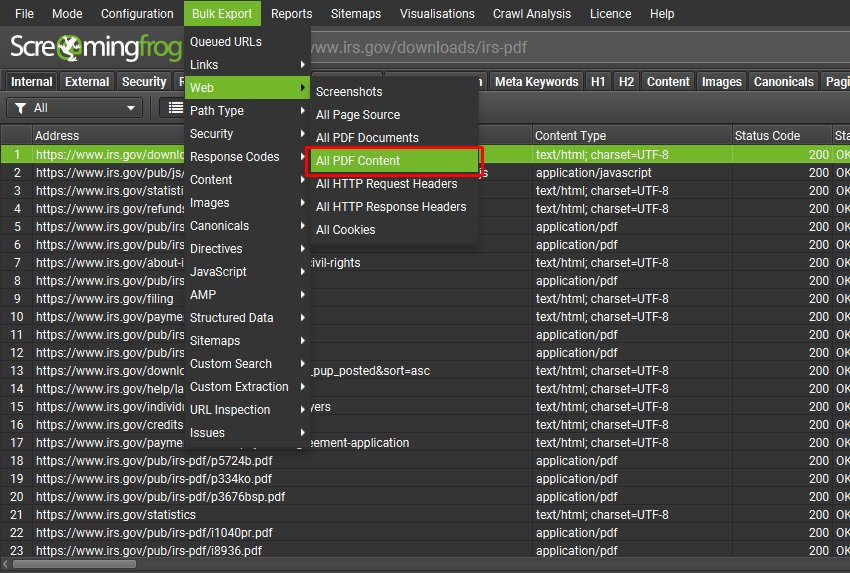Select row with p3676bsp.pdf URL
The height and width of the screenshot is (573, 850).
[425, 497]
